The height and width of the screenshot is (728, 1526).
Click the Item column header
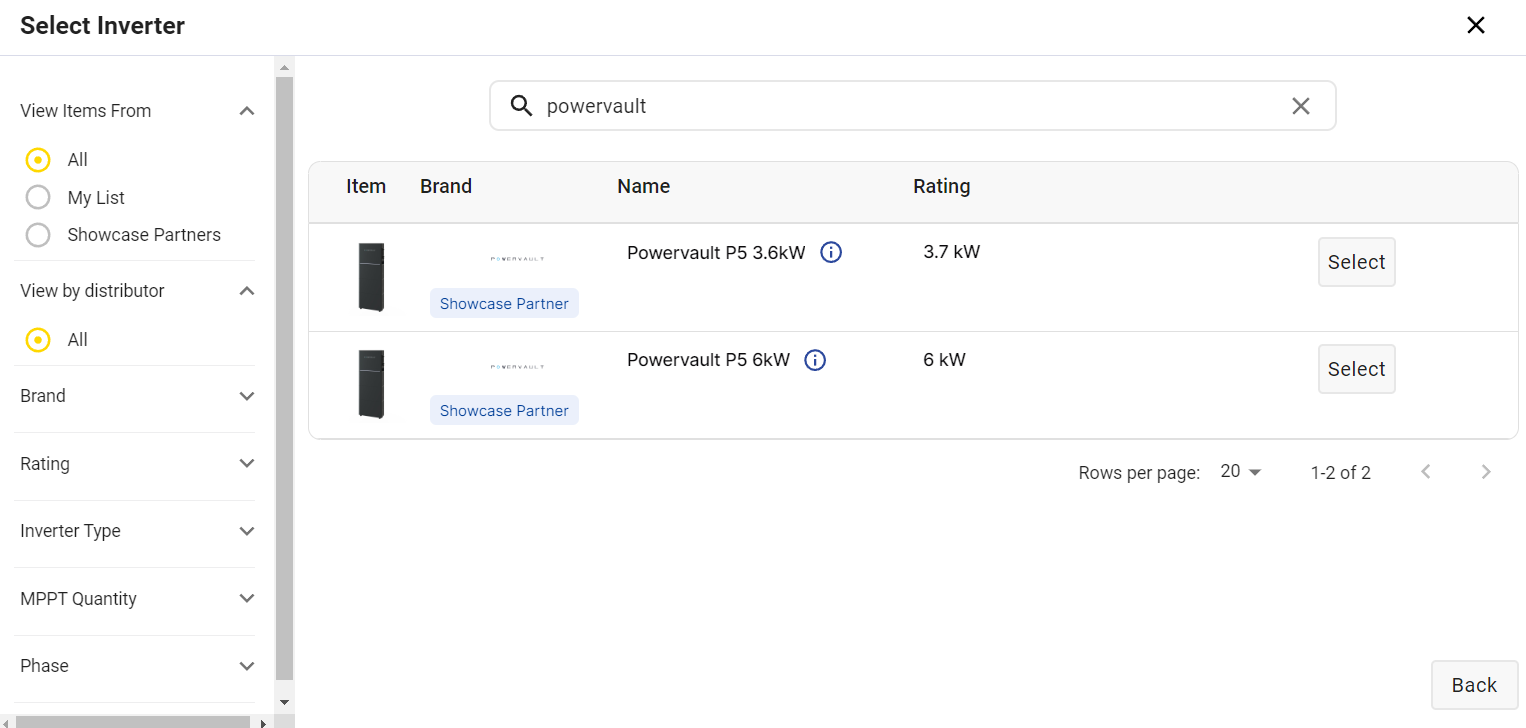[366, 186]
